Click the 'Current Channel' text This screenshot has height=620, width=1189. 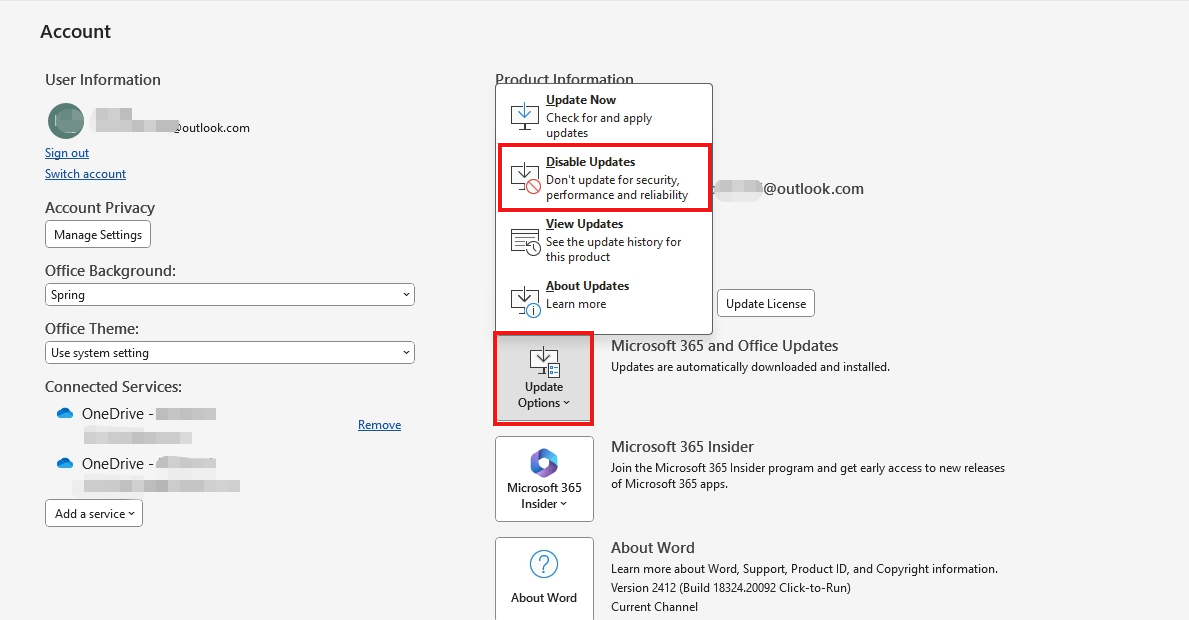(654, 606)
